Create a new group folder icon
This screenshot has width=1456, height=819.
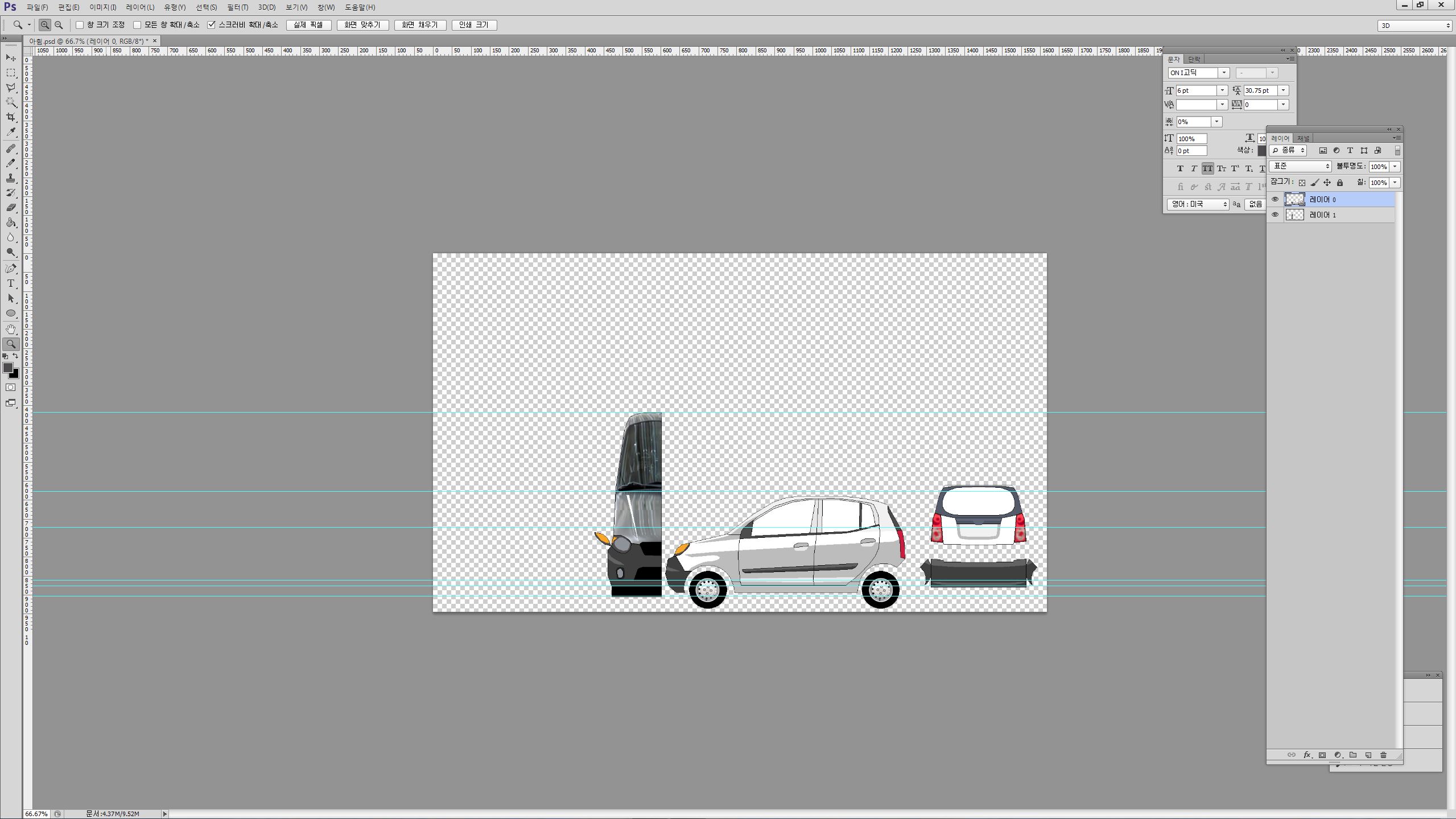(x=1353, y=755)
